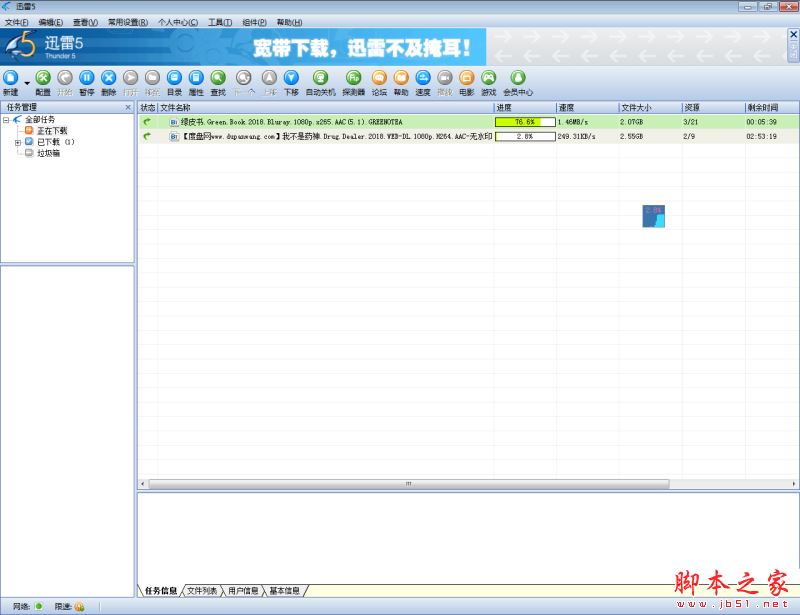Open the 论坛 forum icon
This screenshot has height=615, width=800.
tap(379, 78)
